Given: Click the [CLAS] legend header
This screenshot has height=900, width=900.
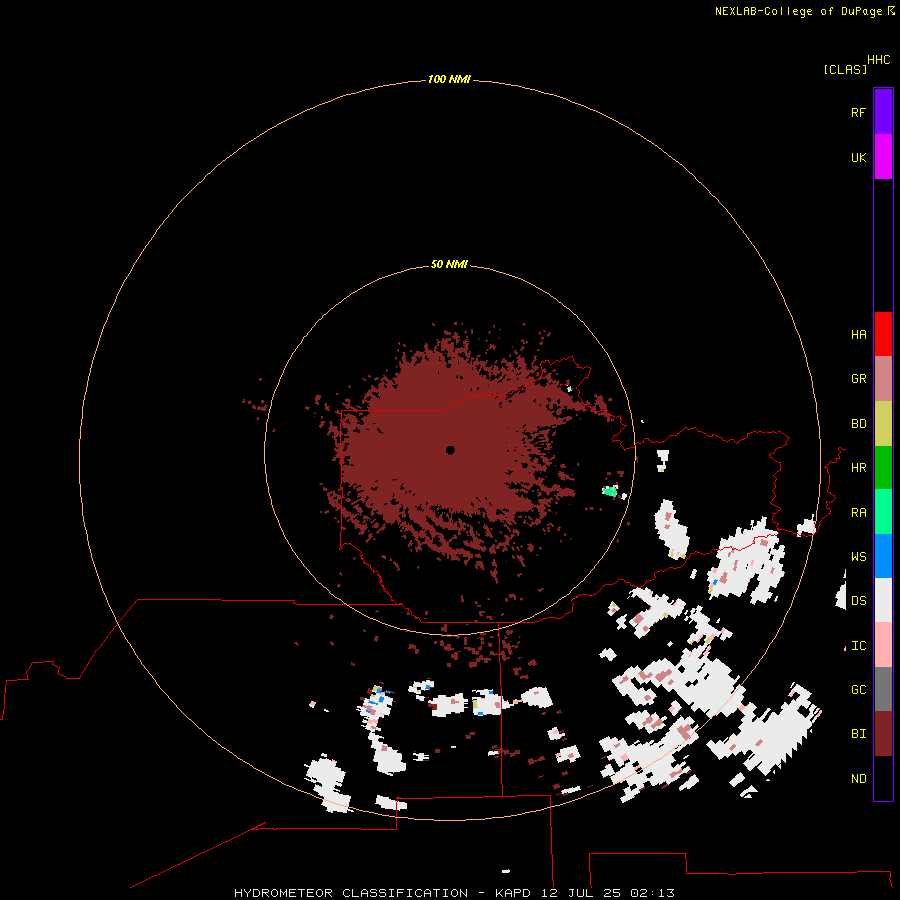Looking at the screenshot, I should coord(845,69).
